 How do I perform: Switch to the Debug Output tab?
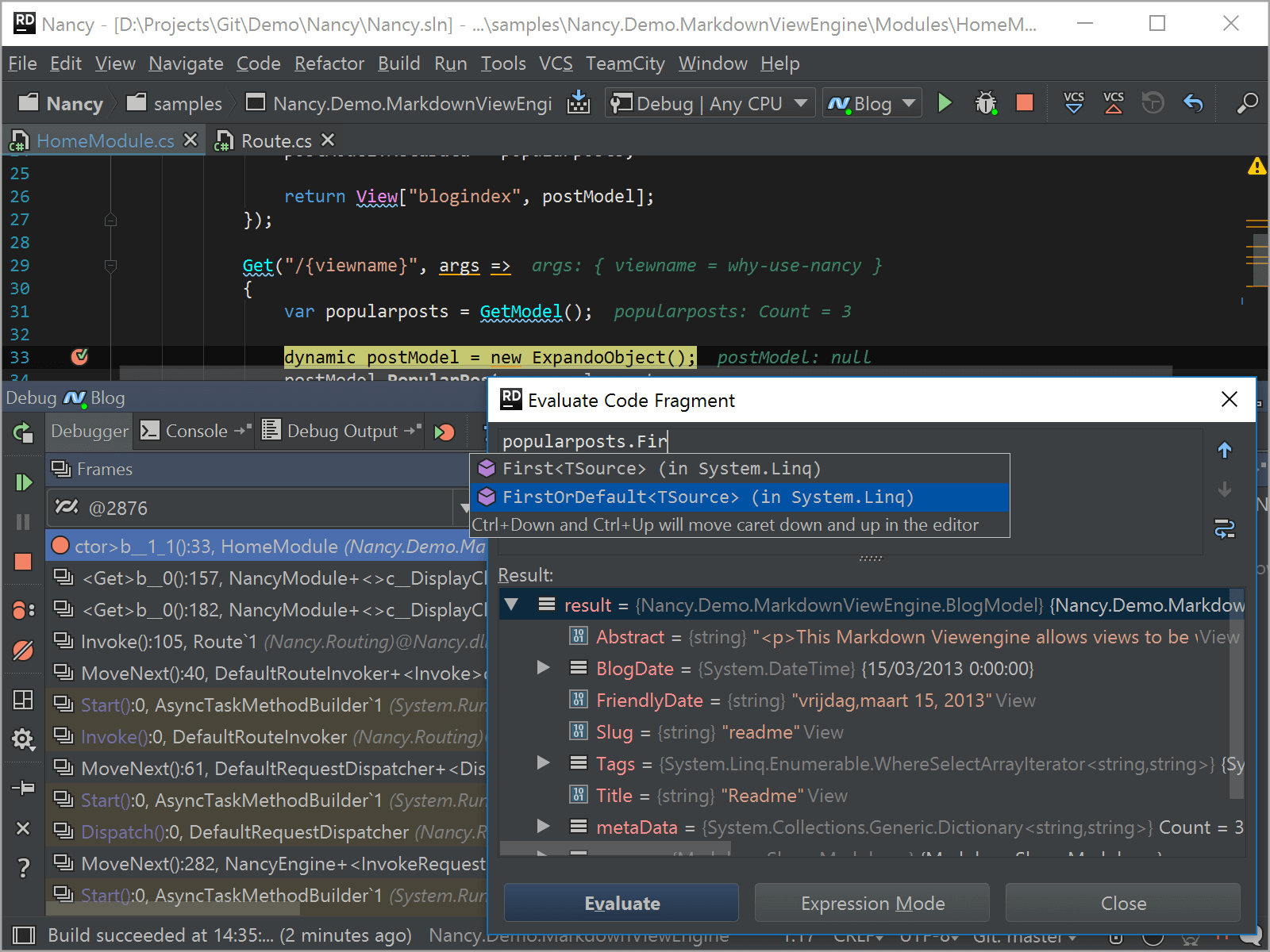[x=341, y=431]
